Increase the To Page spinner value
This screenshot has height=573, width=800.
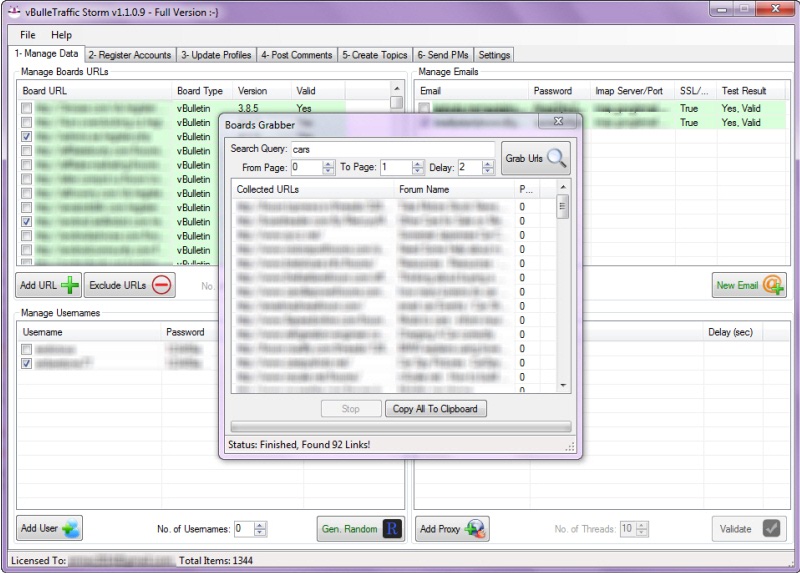tap(418, 164)
